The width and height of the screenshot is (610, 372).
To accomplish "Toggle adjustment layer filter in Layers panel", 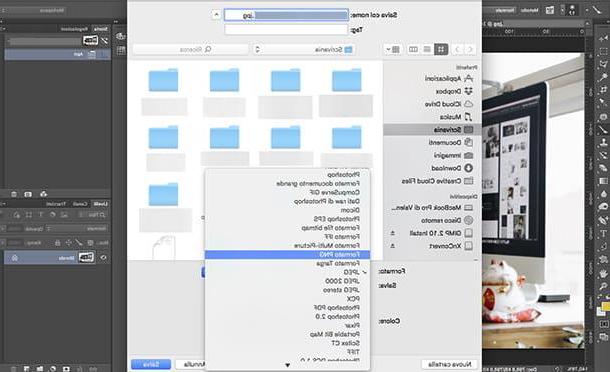I will pyautogui.click(x=52, y=215).
